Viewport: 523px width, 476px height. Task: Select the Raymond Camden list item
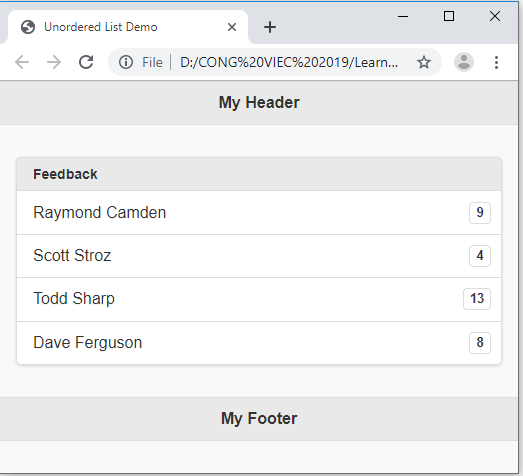point(259,212)
